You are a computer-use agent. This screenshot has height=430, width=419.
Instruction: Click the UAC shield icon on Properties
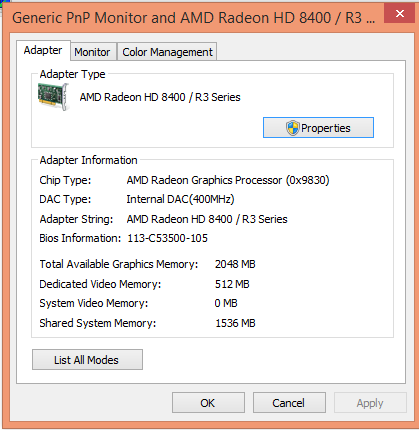[293, 128]
